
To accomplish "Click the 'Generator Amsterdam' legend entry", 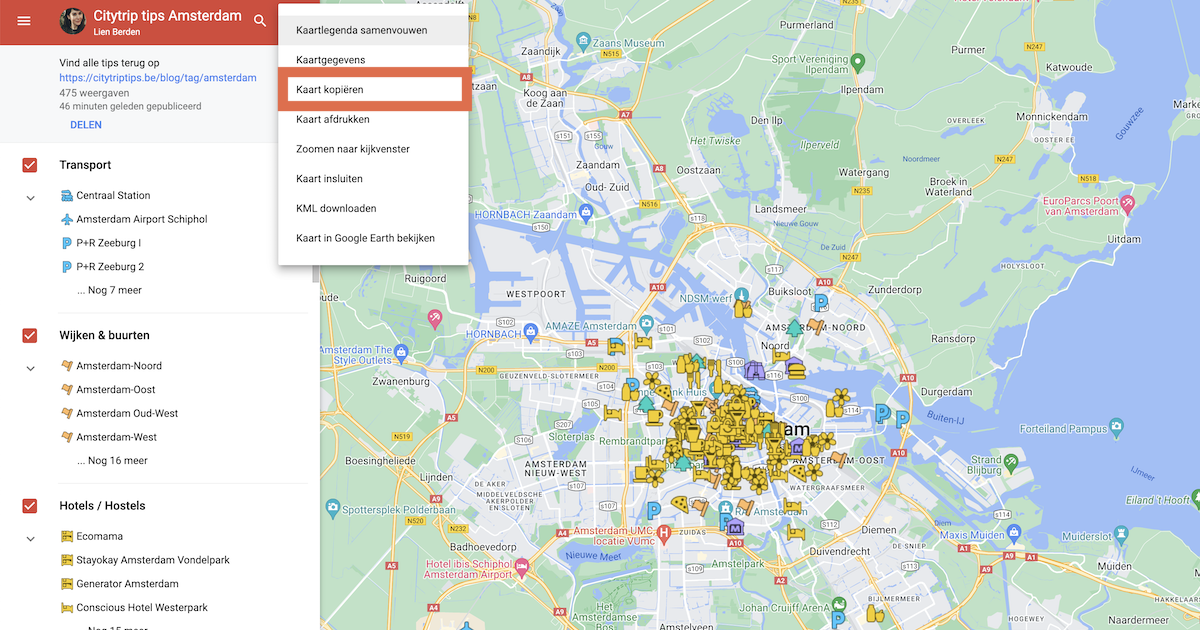I will 127,584.
